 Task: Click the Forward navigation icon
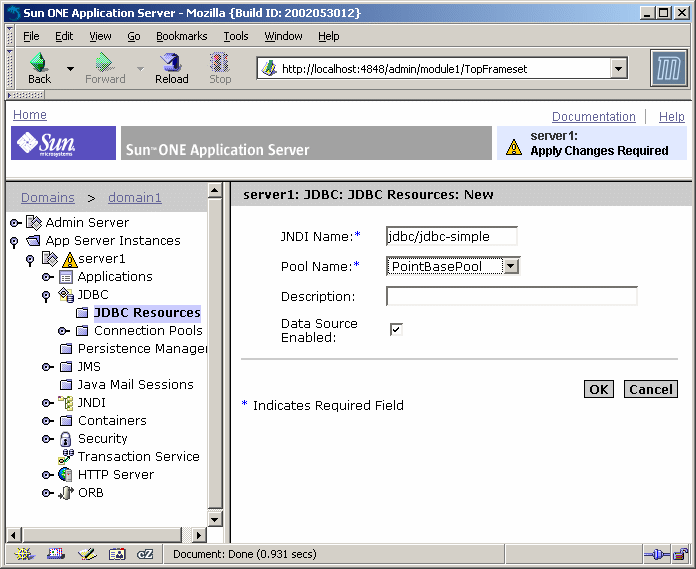pyautogui.click(x=104, y=62)
